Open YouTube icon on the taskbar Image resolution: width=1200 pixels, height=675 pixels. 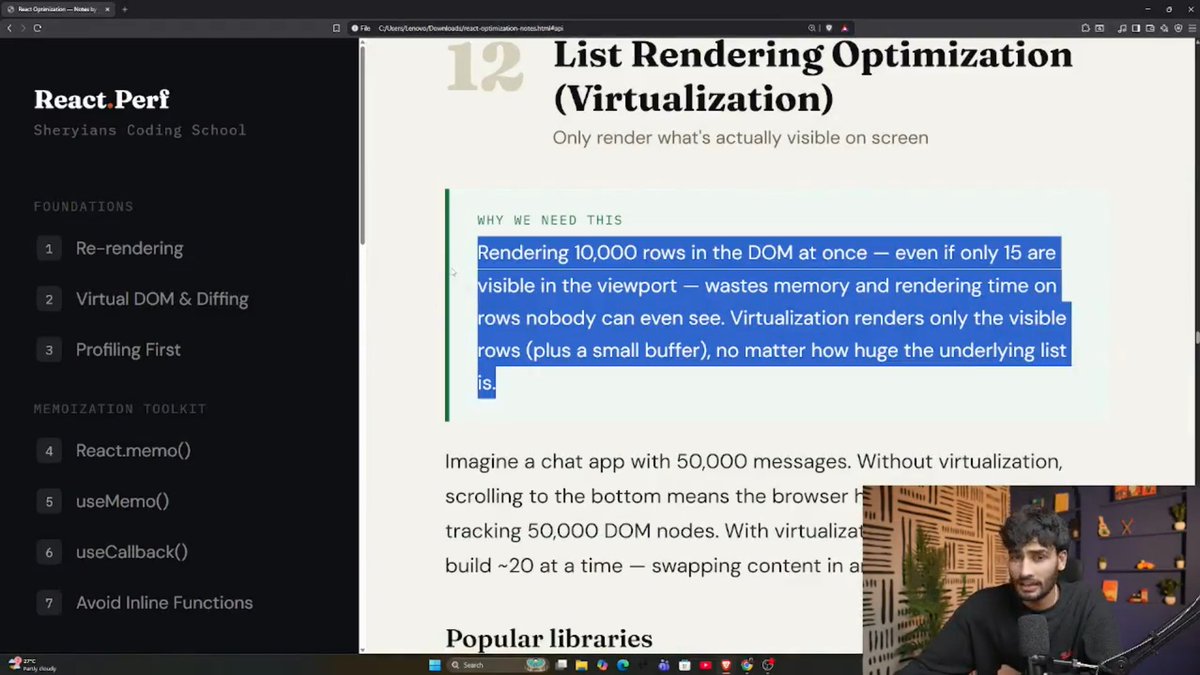click(x=706, y=665)
